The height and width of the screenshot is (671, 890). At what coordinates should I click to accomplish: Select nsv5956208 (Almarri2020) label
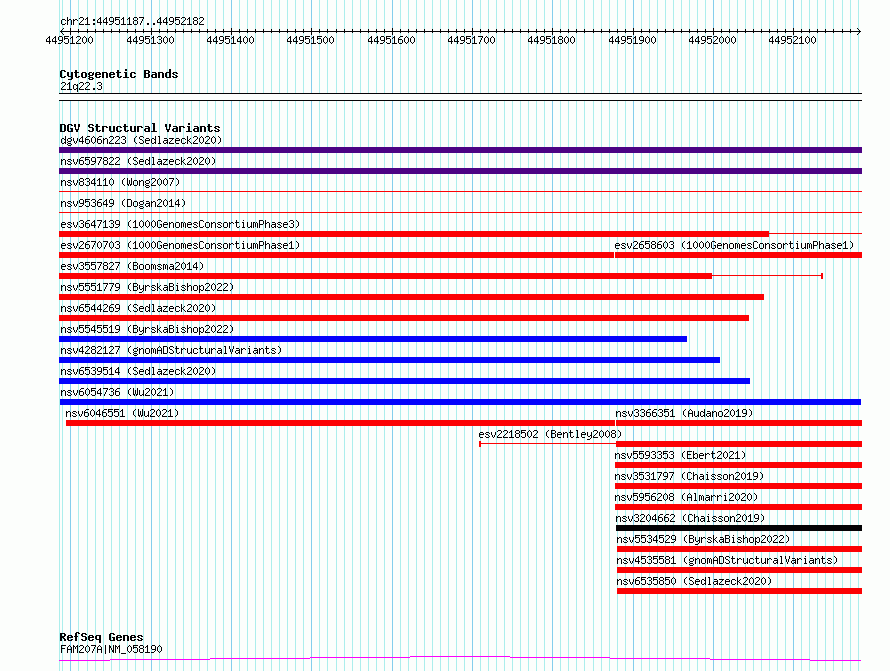pyautogui.click(x=686, y=497)
